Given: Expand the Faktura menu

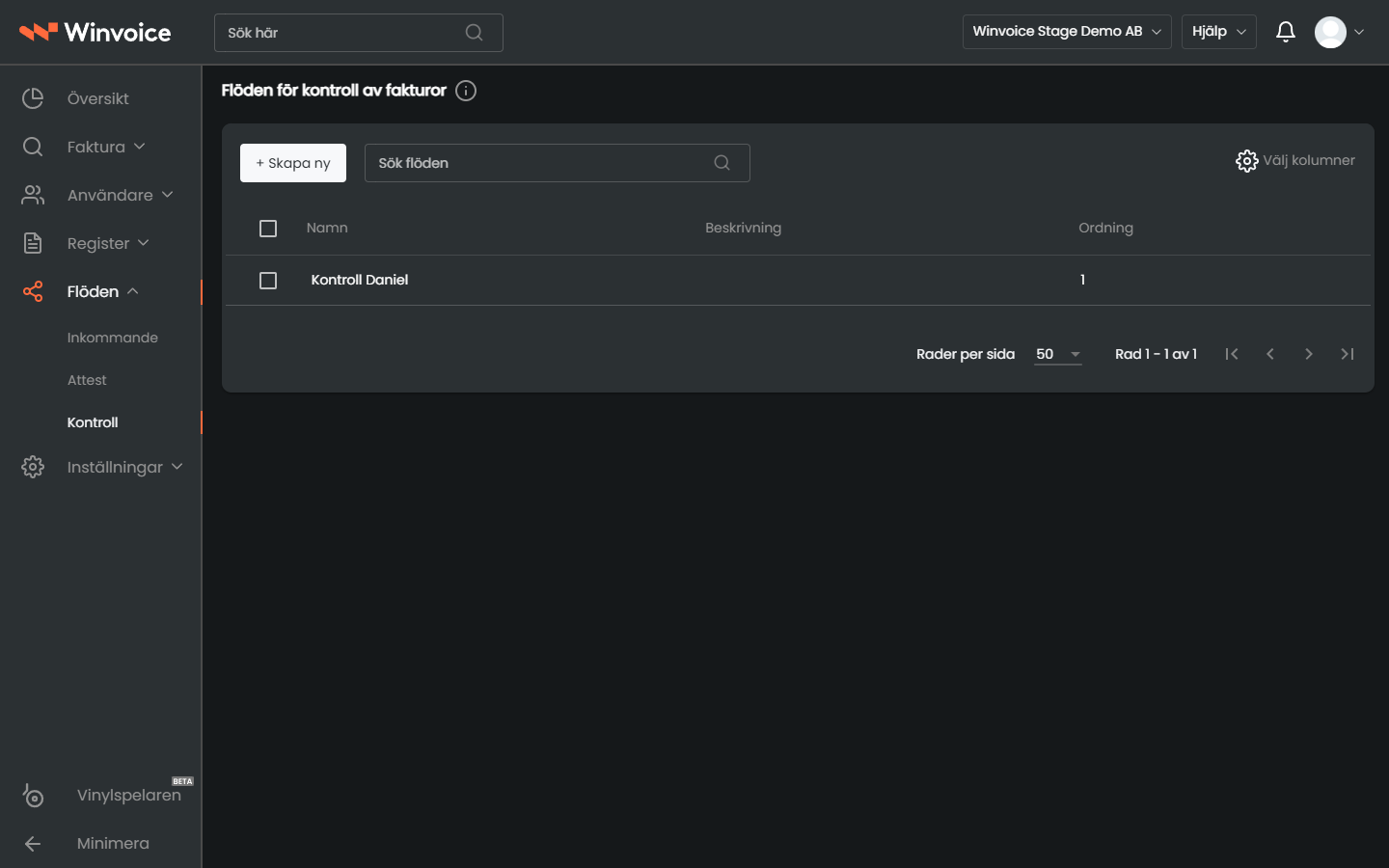Looking at the screenshot, I should 106,147.
